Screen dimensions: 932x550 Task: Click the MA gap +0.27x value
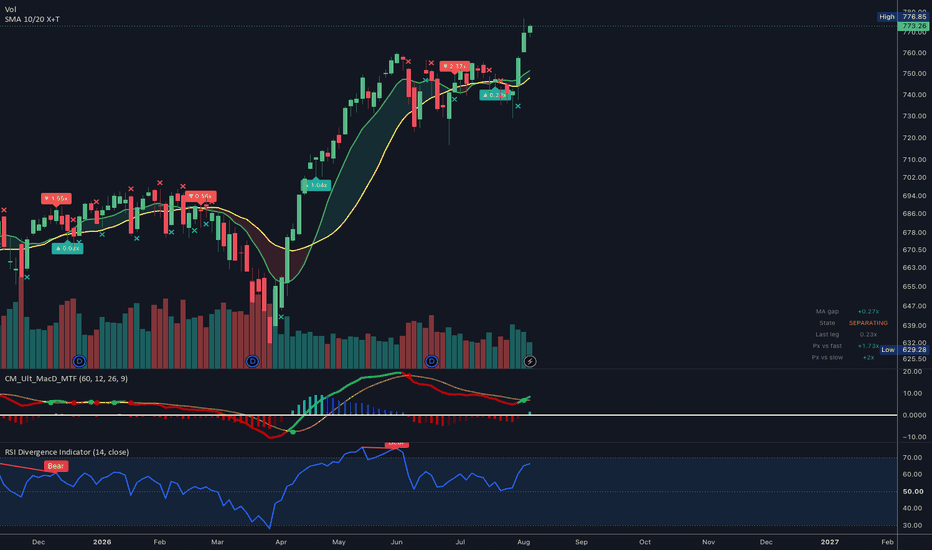tap(868, 312)
